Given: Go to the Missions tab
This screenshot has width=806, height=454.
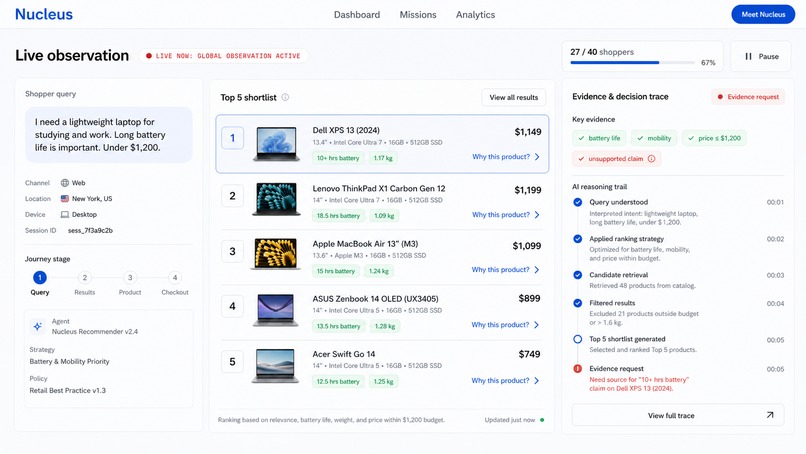Looking at the screenshot, I should (x=418, y=15).
